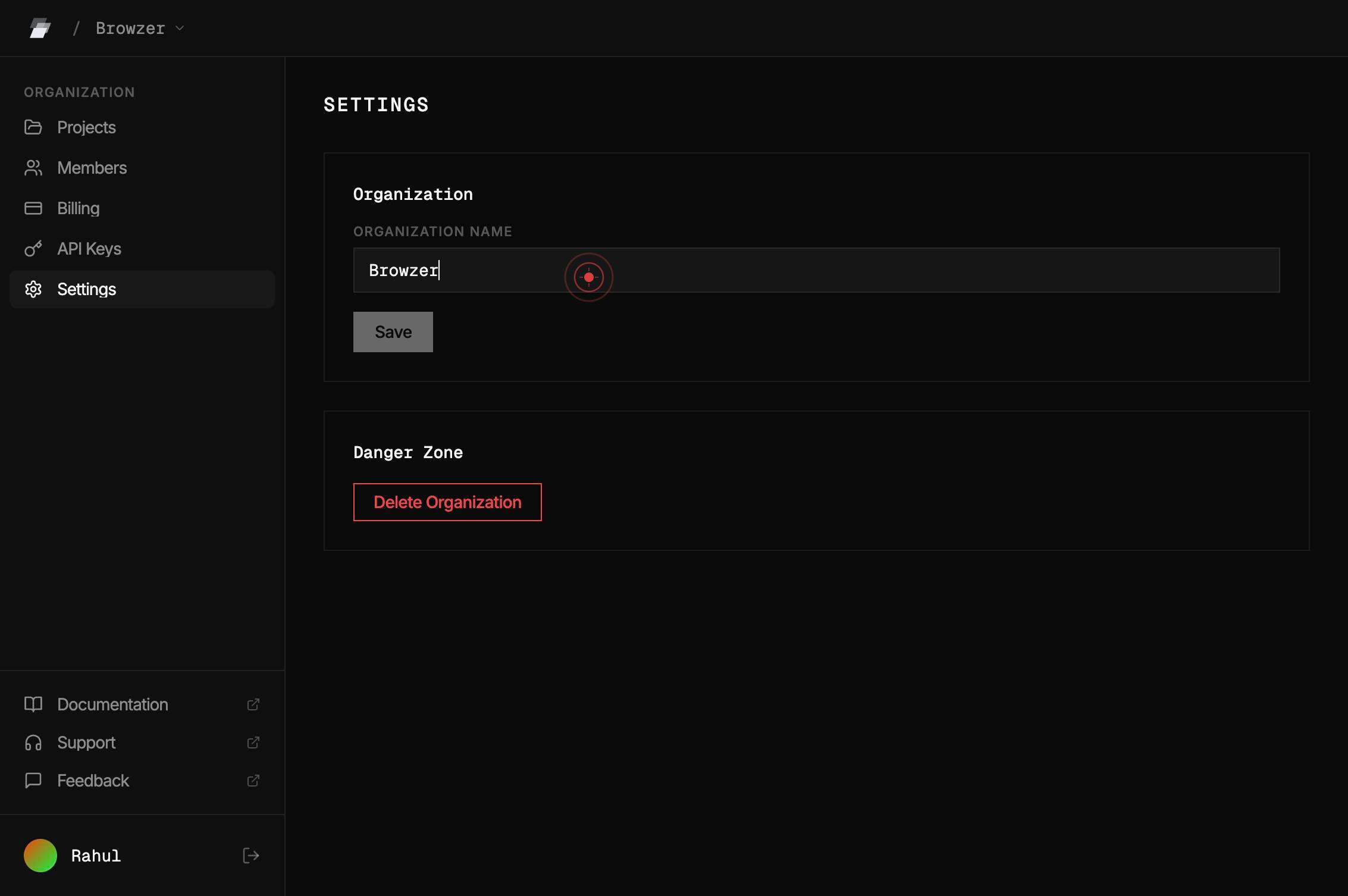
Task: Click the Support headphones icon
Action: pyautogui.click(x=33, y=743)
